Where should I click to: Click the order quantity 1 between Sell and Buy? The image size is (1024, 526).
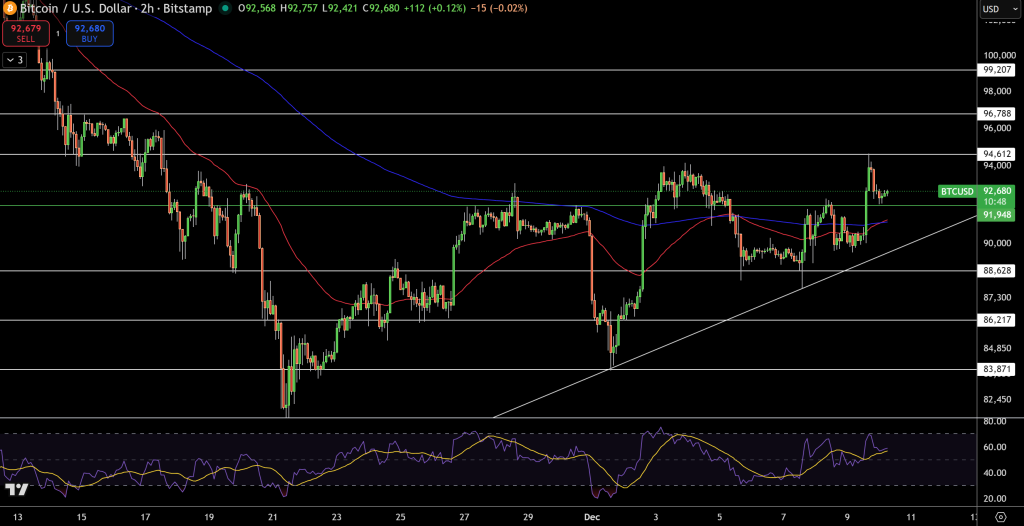pos(57,33)
